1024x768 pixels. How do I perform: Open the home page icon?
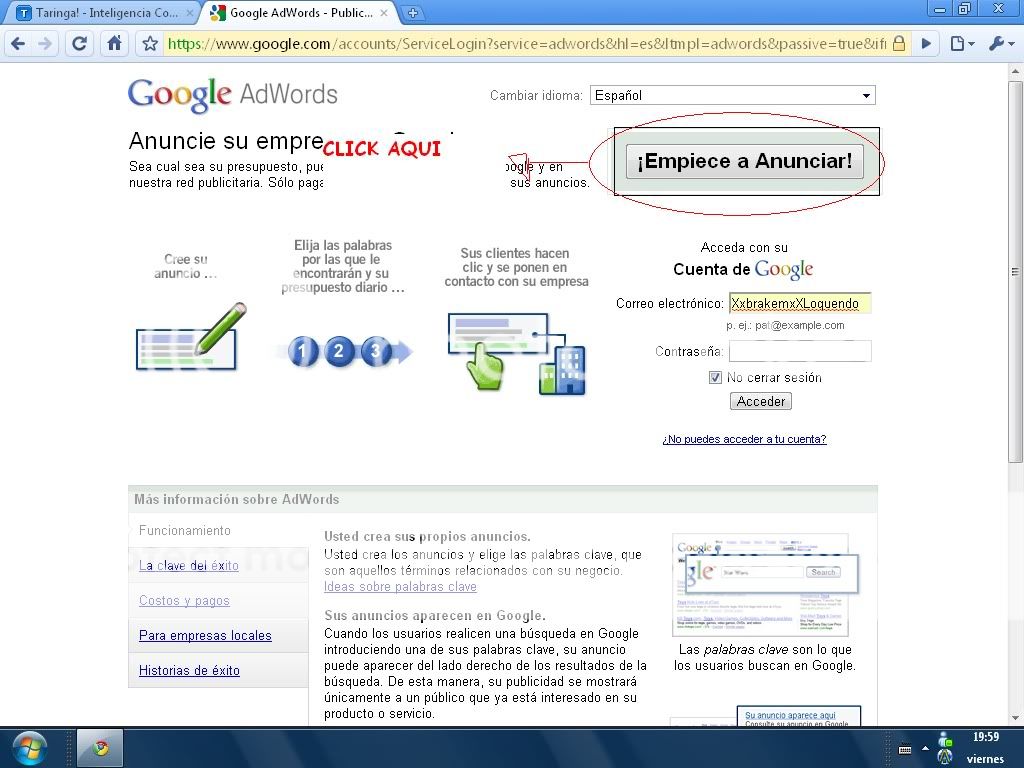[114, 44]
